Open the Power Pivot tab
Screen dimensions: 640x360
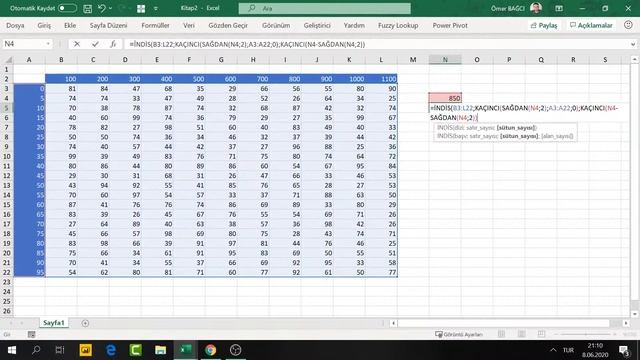[x=450, y=25]
